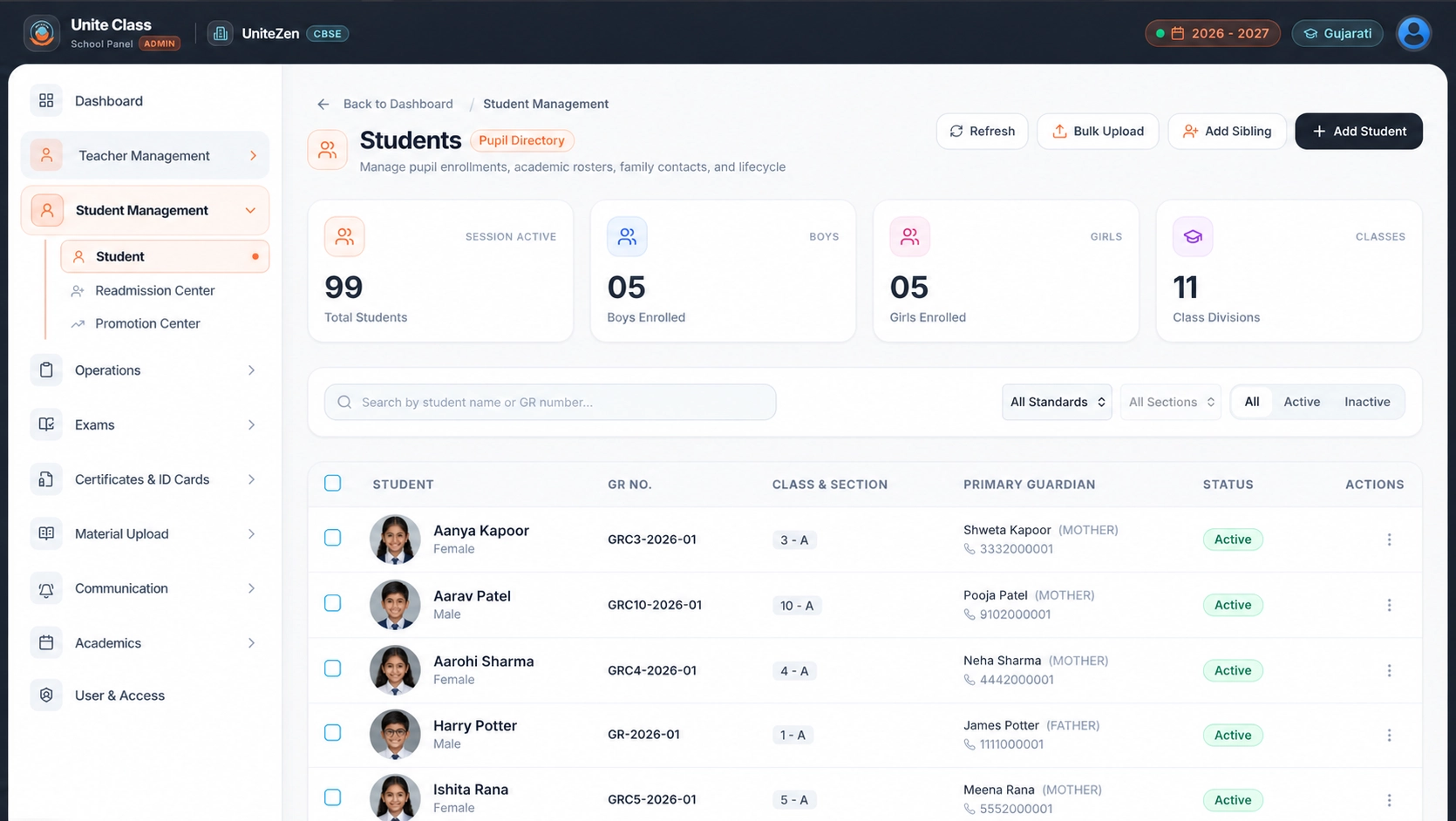Image resolution: width=1456 pixels, height=821 pixels.
Task: Click the Refresh button
Action: pos(983,131)
